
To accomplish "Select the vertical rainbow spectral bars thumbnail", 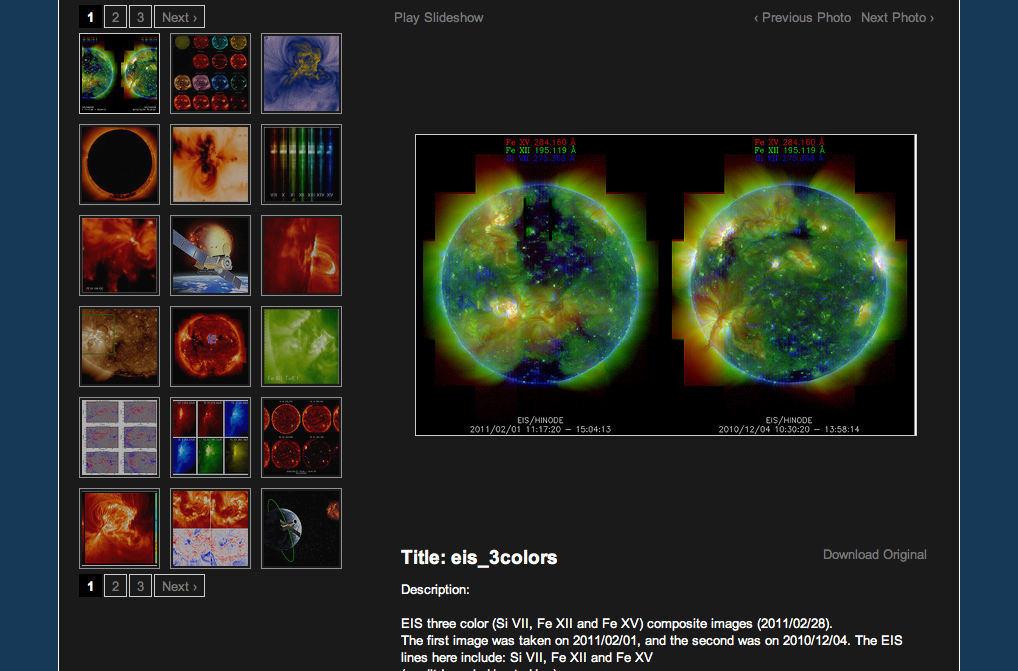I will point(301,165).
